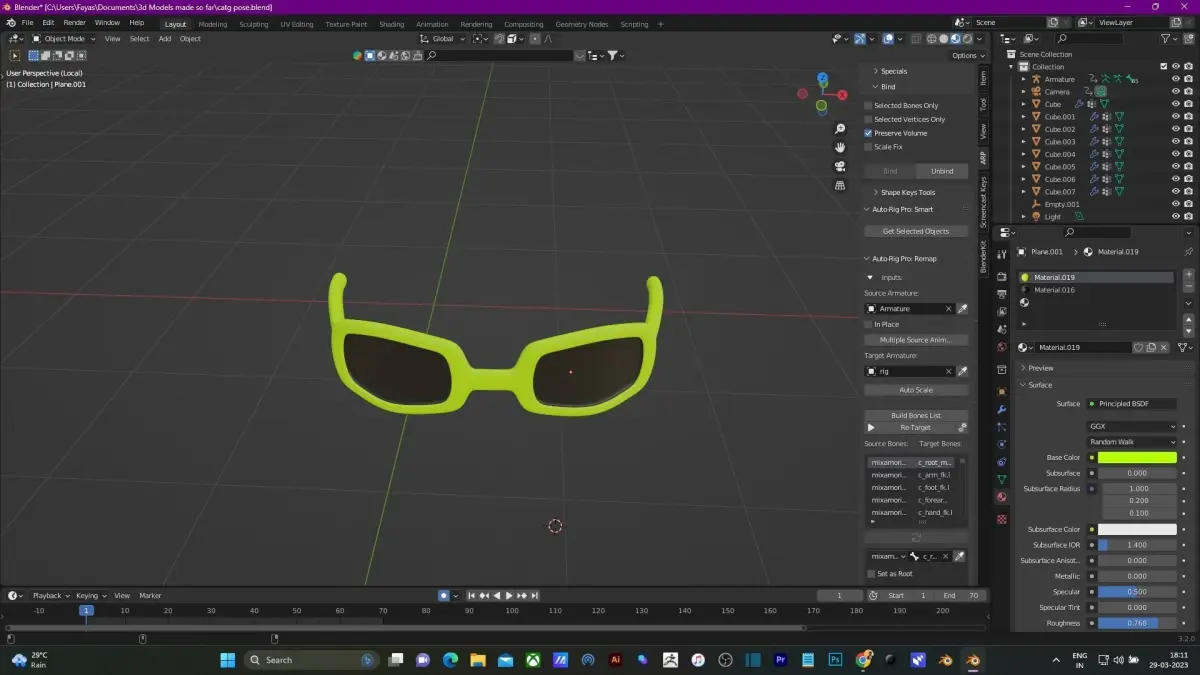Open the Render menu
1200x675 pixels.
[75, 22]
